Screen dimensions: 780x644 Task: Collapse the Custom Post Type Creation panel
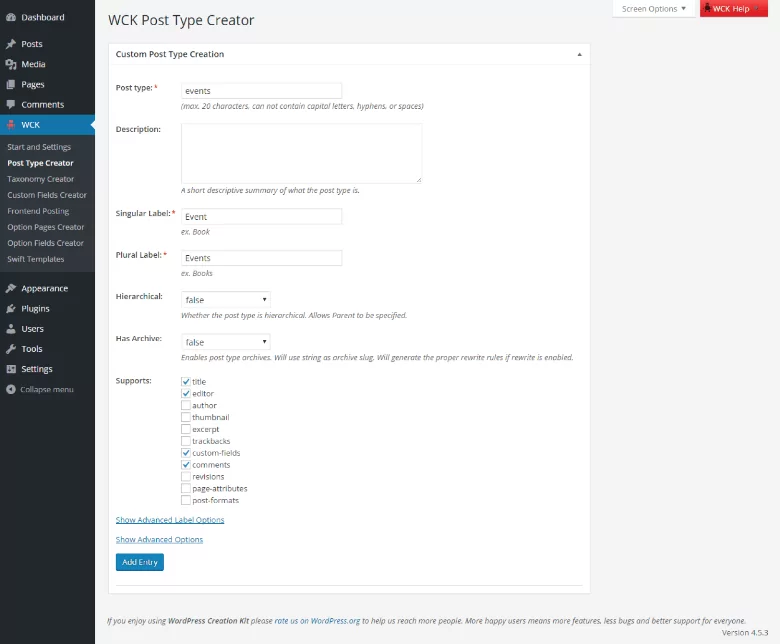580,54
